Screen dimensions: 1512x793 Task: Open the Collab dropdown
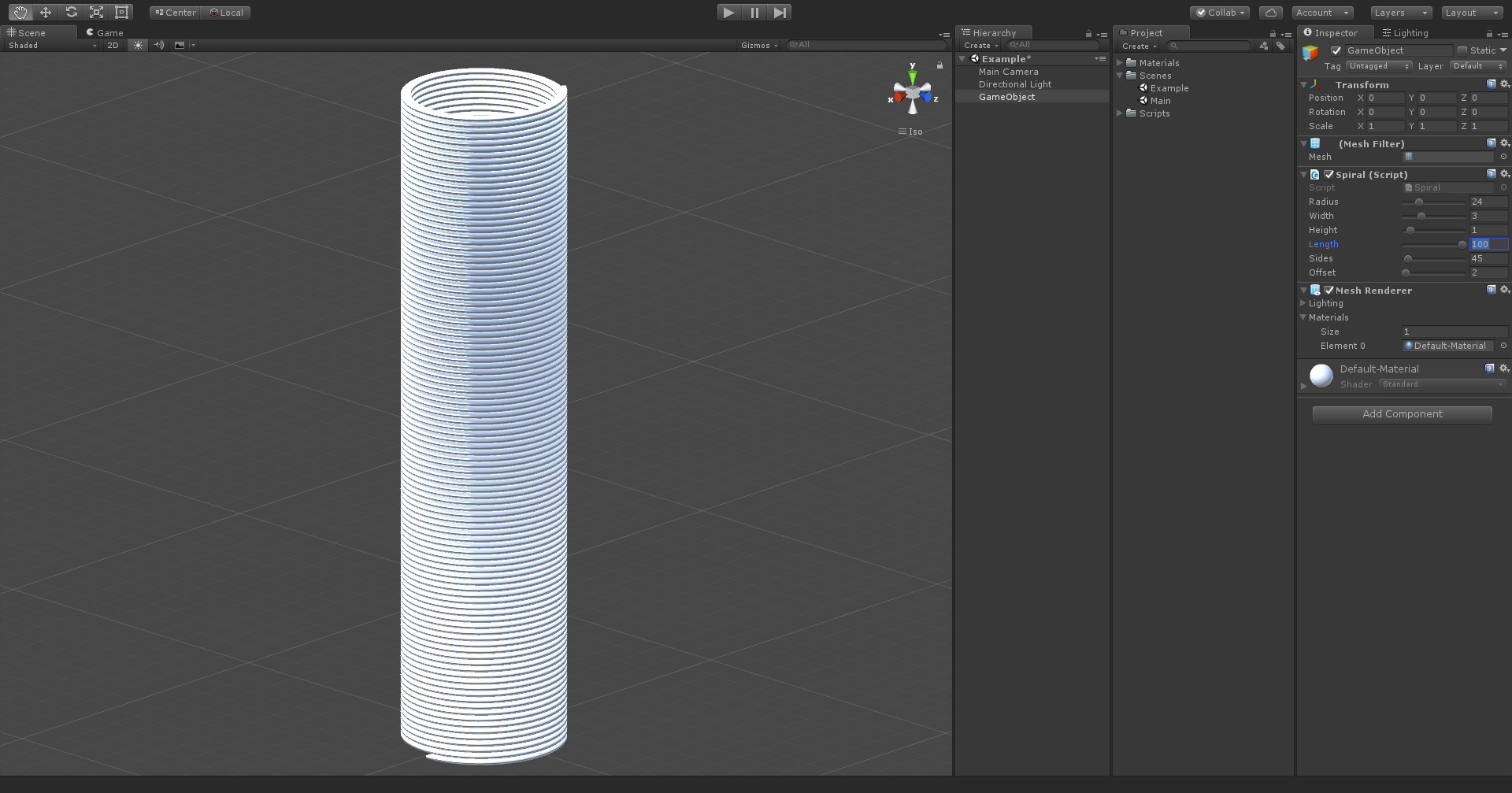click(1219, 13)
